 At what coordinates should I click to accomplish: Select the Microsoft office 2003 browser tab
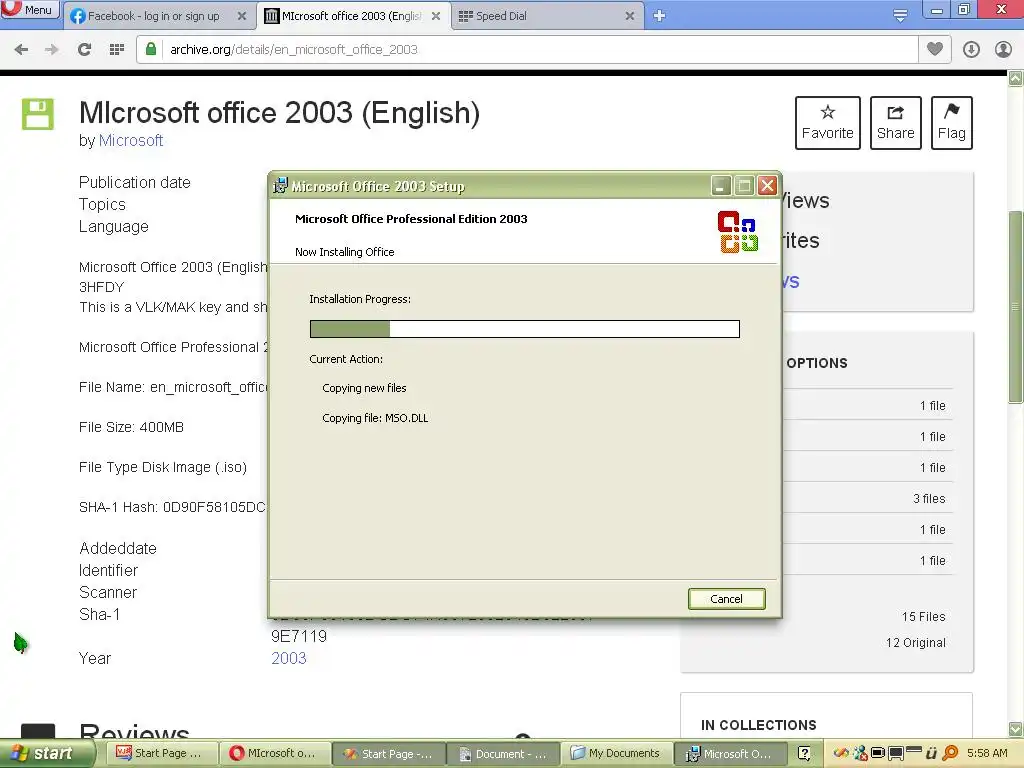pos(351,16)
